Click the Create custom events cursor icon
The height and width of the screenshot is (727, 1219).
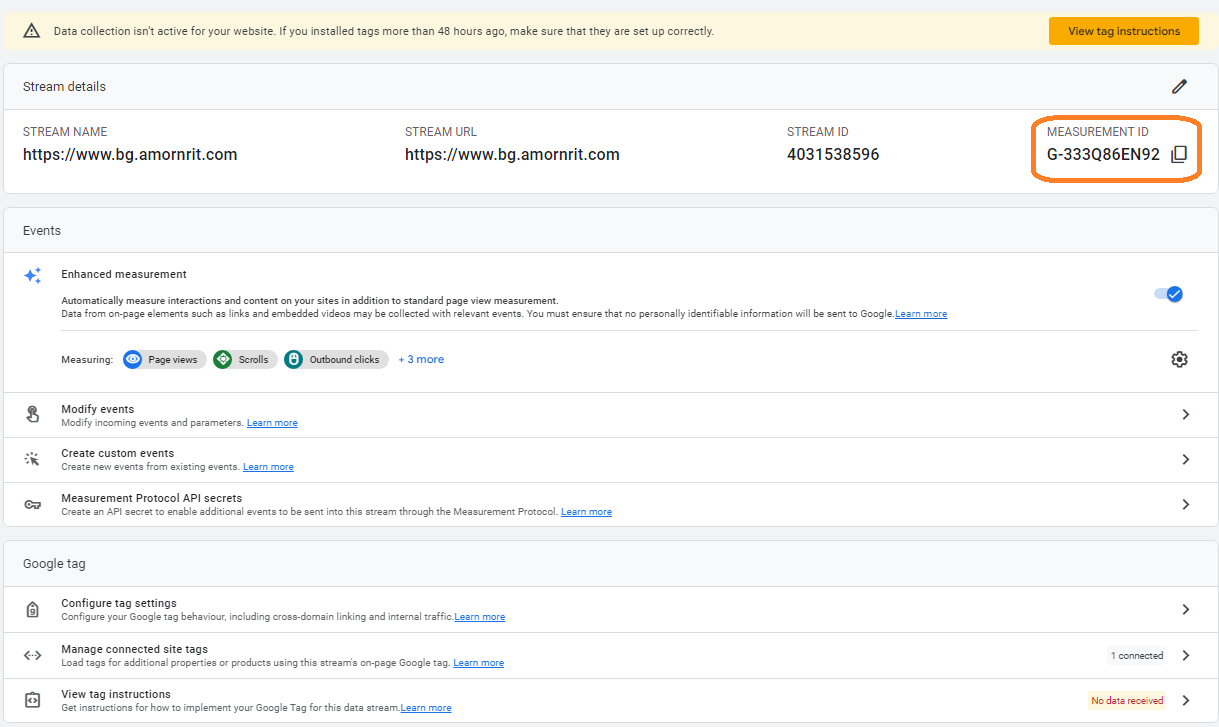click(33, 459)
